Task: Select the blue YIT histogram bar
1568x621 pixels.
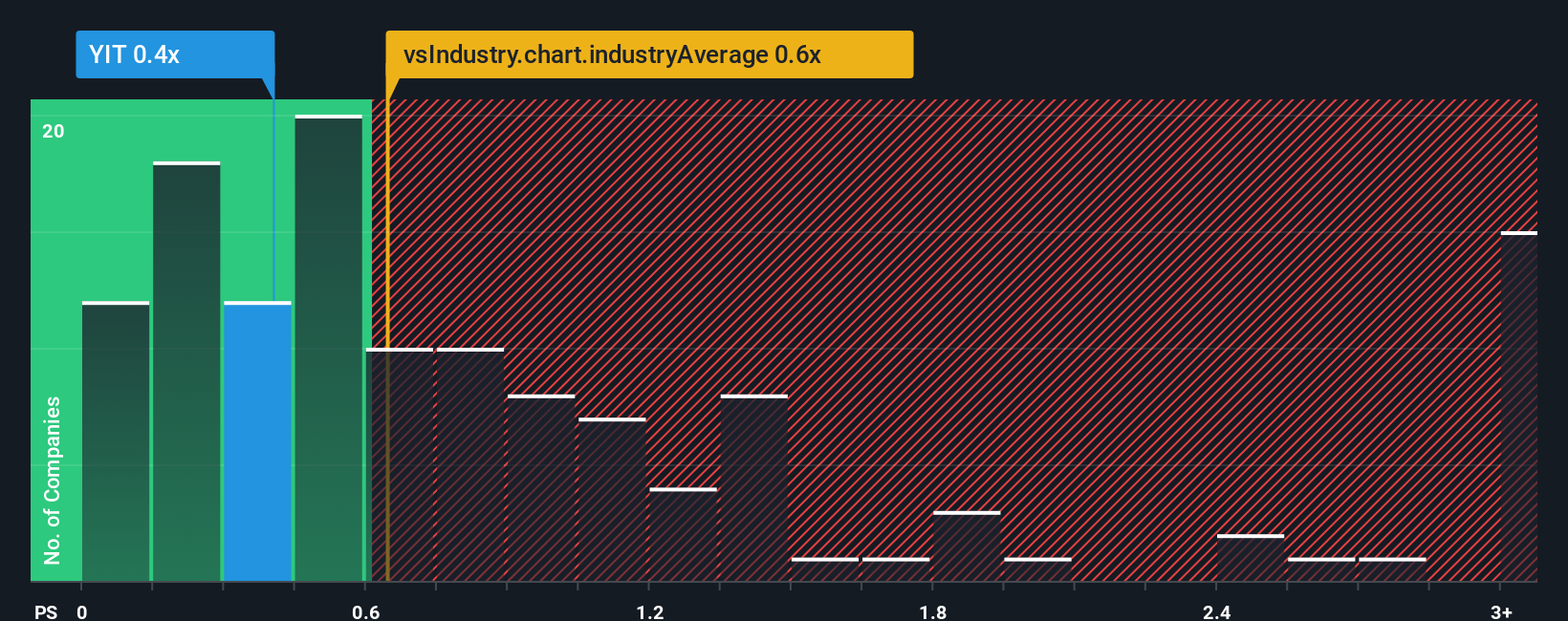Action: point(257,441)
